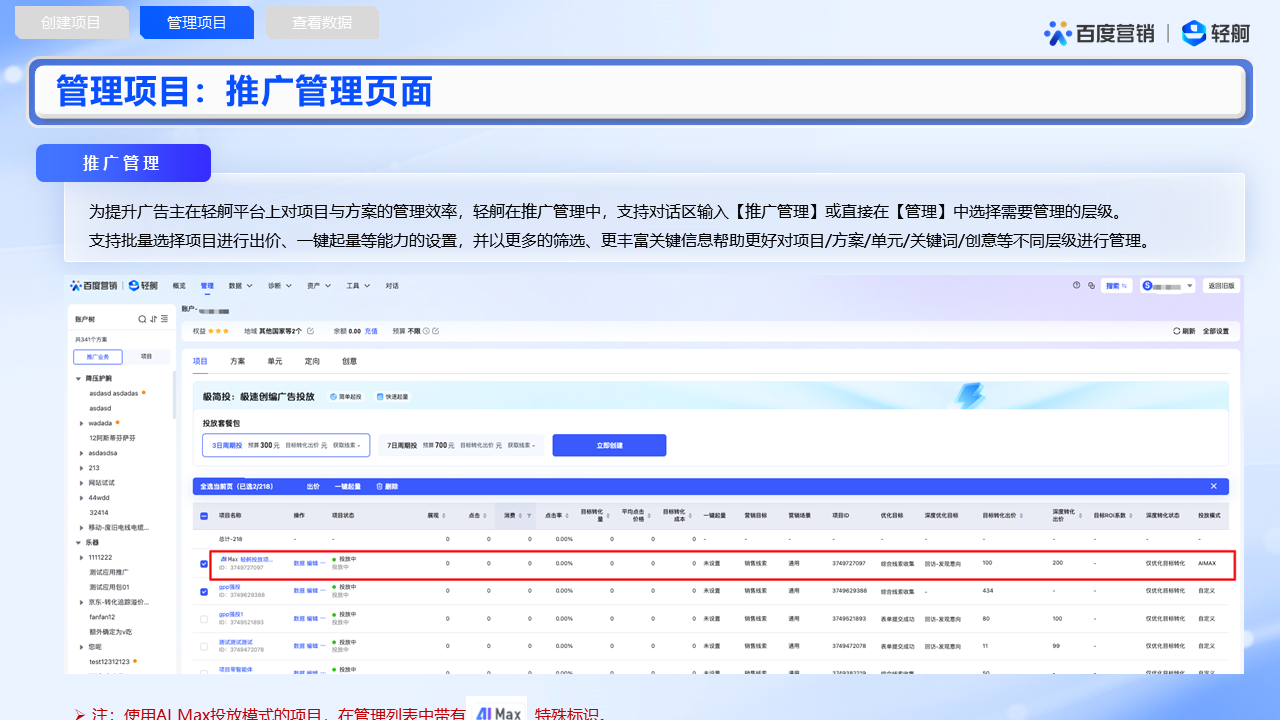Uncheck the gpp强投 row checkbox

204,591
